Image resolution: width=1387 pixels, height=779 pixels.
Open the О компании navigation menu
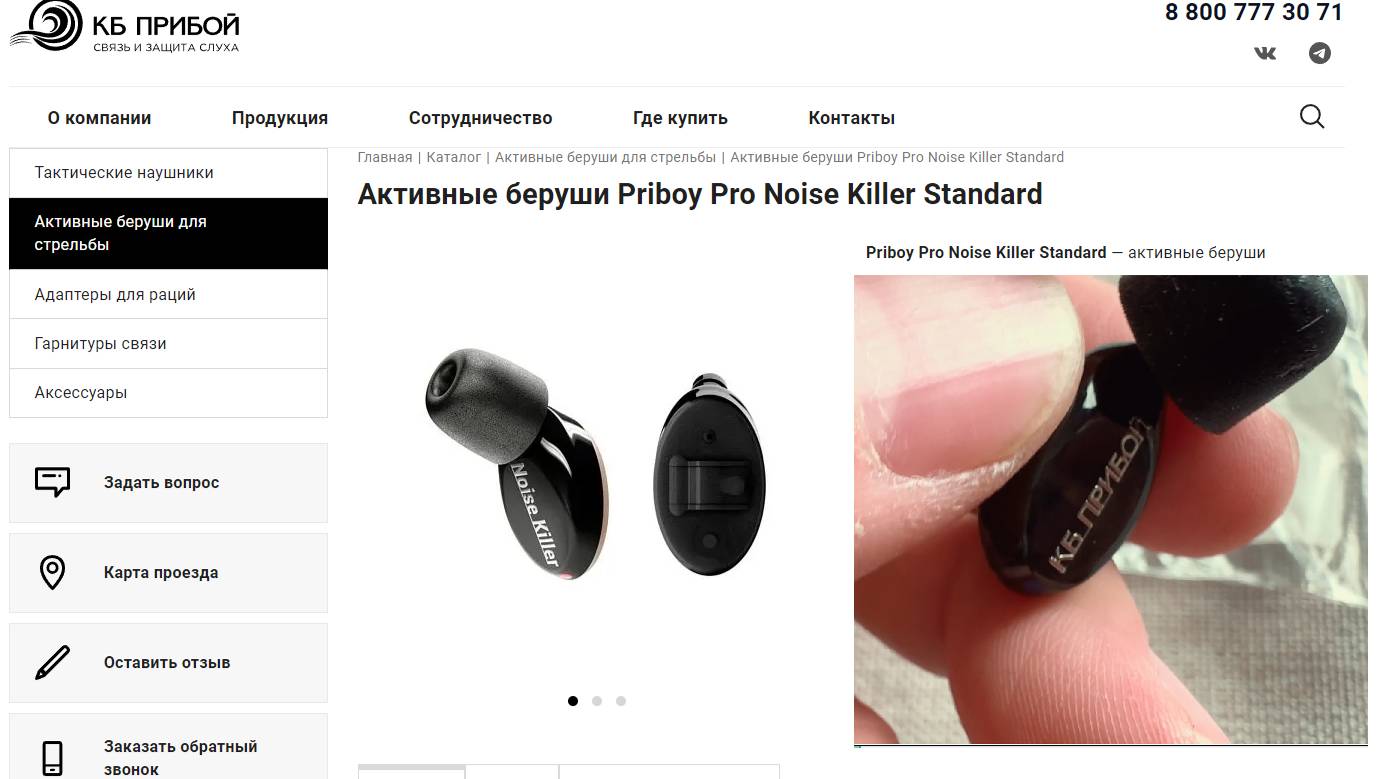pyautogui.click(x=100, y=118)
